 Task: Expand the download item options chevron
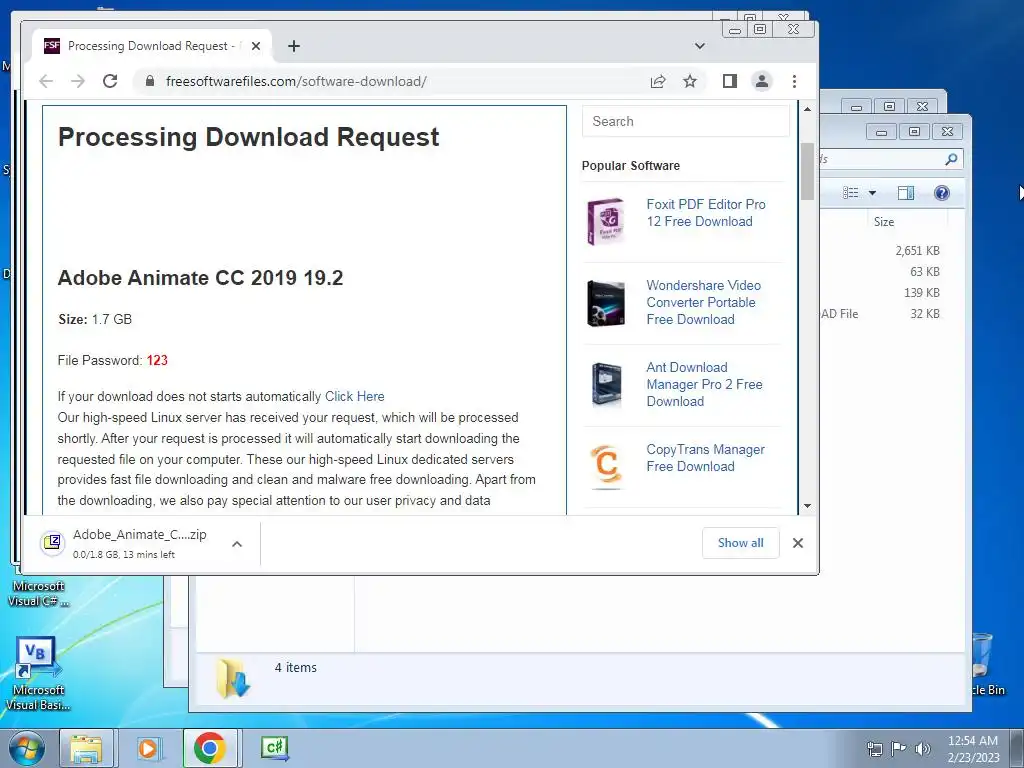237,543
